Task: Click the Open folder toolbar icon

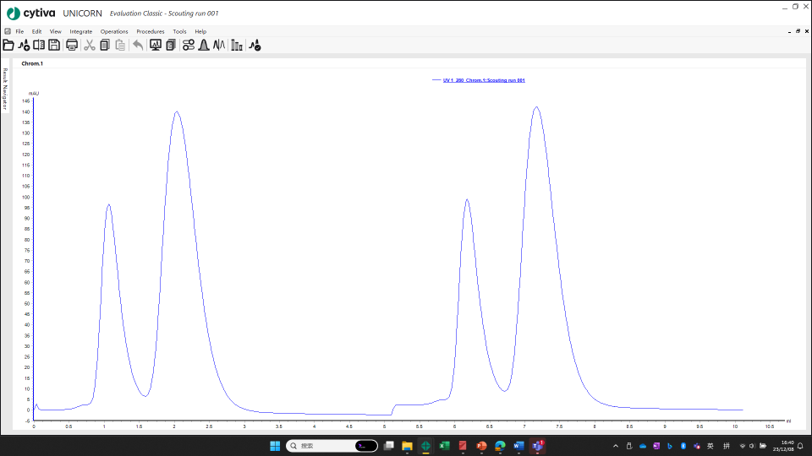Action: [8, 45]
